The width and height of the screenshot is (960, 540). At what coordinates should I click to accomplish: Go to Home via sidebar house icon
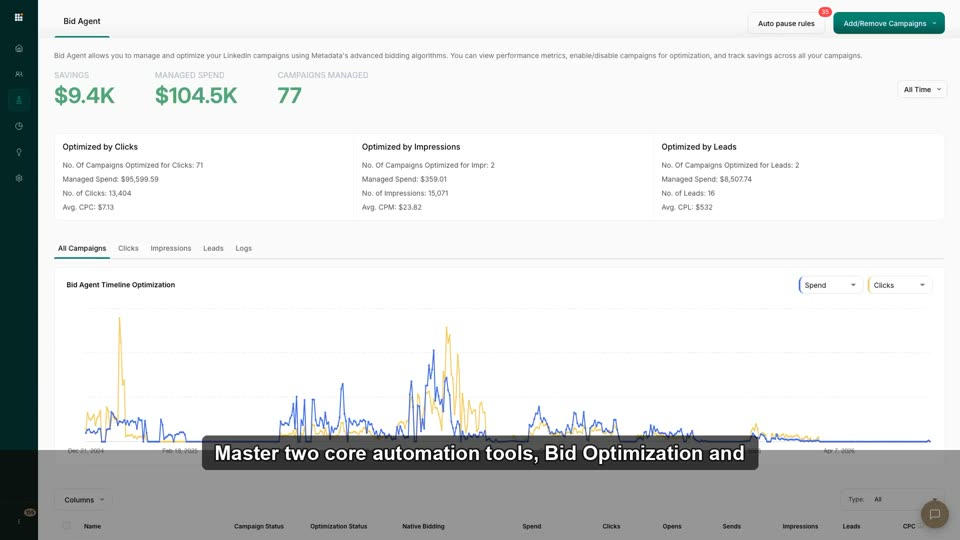[x=19, y=48]
